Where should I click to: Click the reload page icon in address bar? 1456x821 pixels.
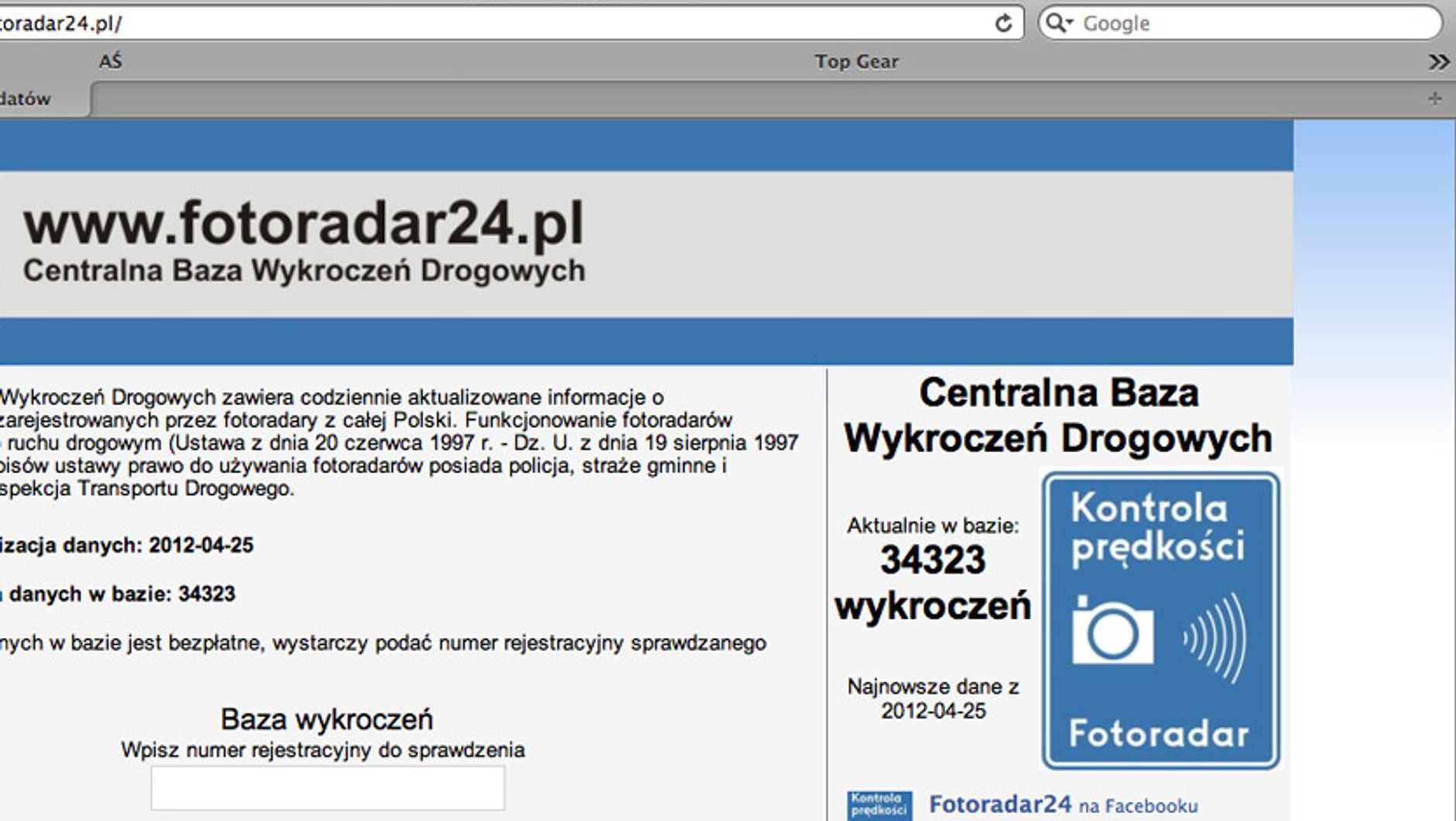point(1003,23)
